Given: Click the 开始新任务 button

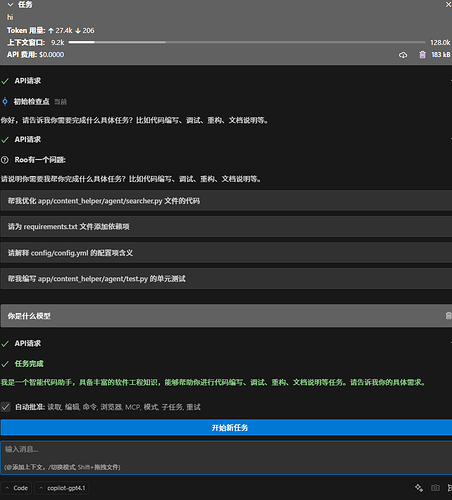Looking at the screenshot, I should pyautogui.click(x=226, y=428).
